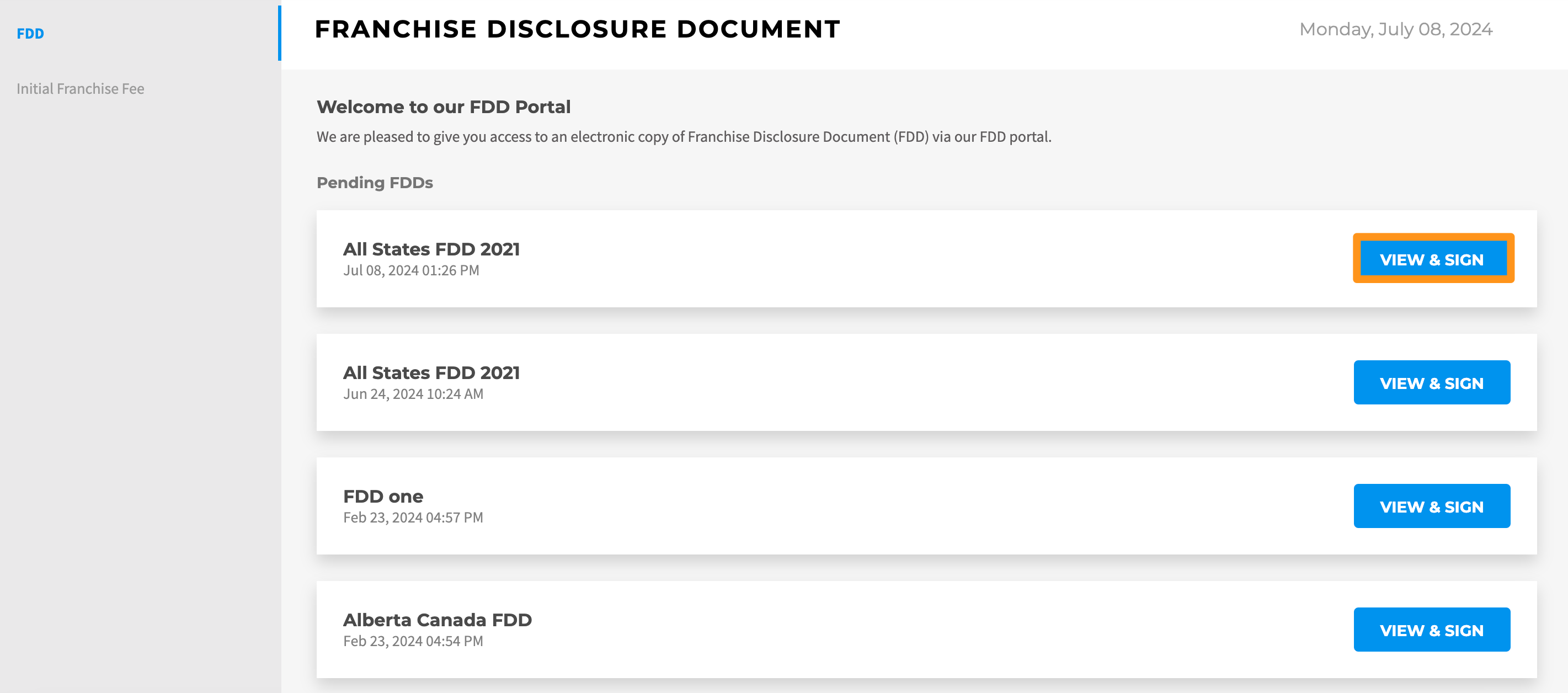Click VIEW & SIGN for FDD one

coord(1432,506)
